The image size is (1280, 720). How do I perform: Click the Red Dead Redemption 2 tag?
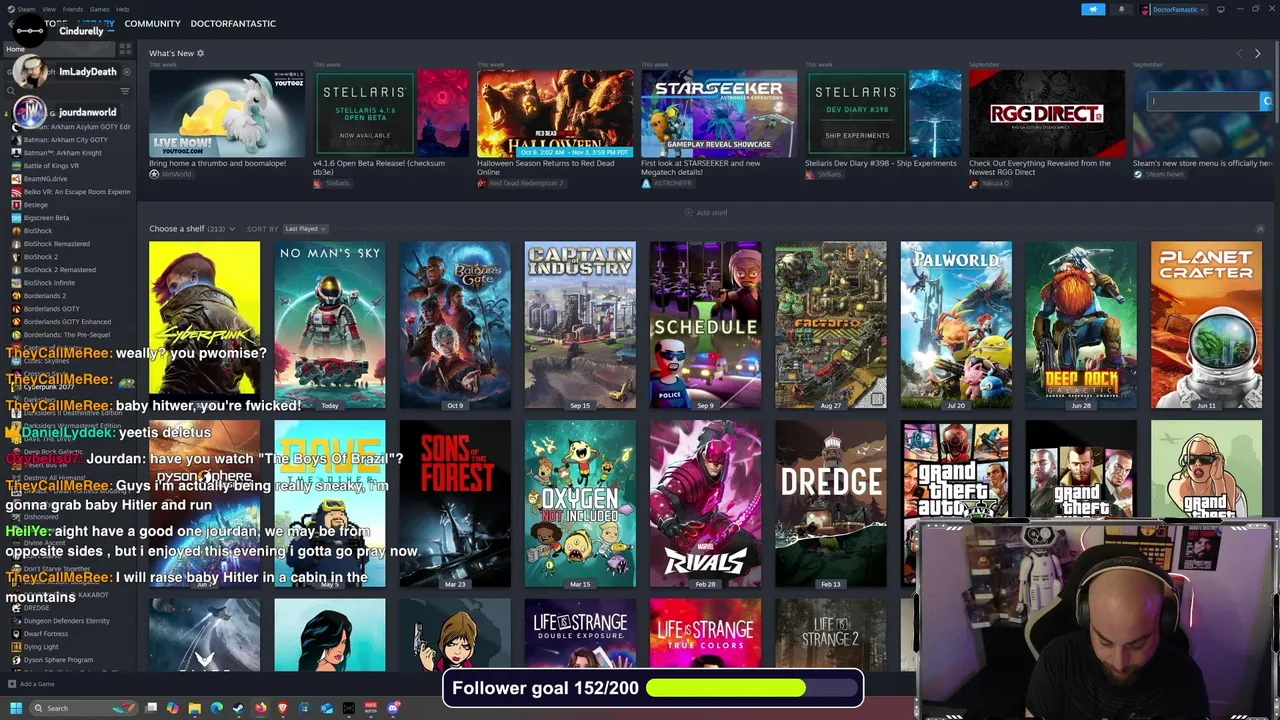pos(520,184)
